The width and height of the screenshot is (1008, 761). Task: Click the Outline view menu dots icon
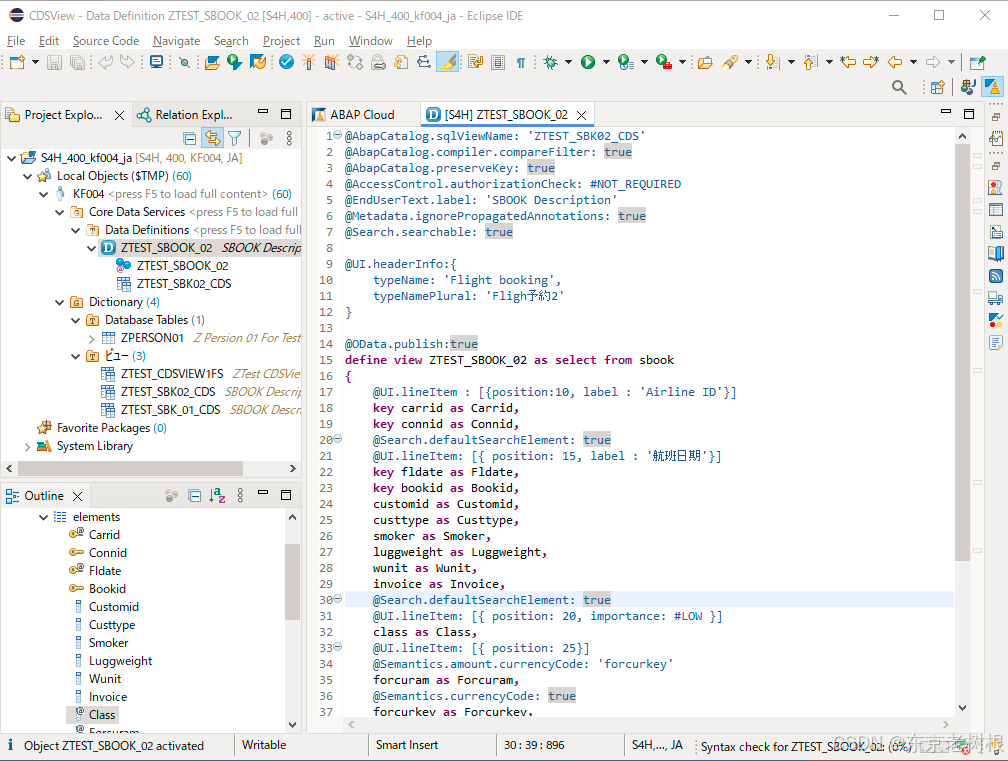click(x=240, y=496)
